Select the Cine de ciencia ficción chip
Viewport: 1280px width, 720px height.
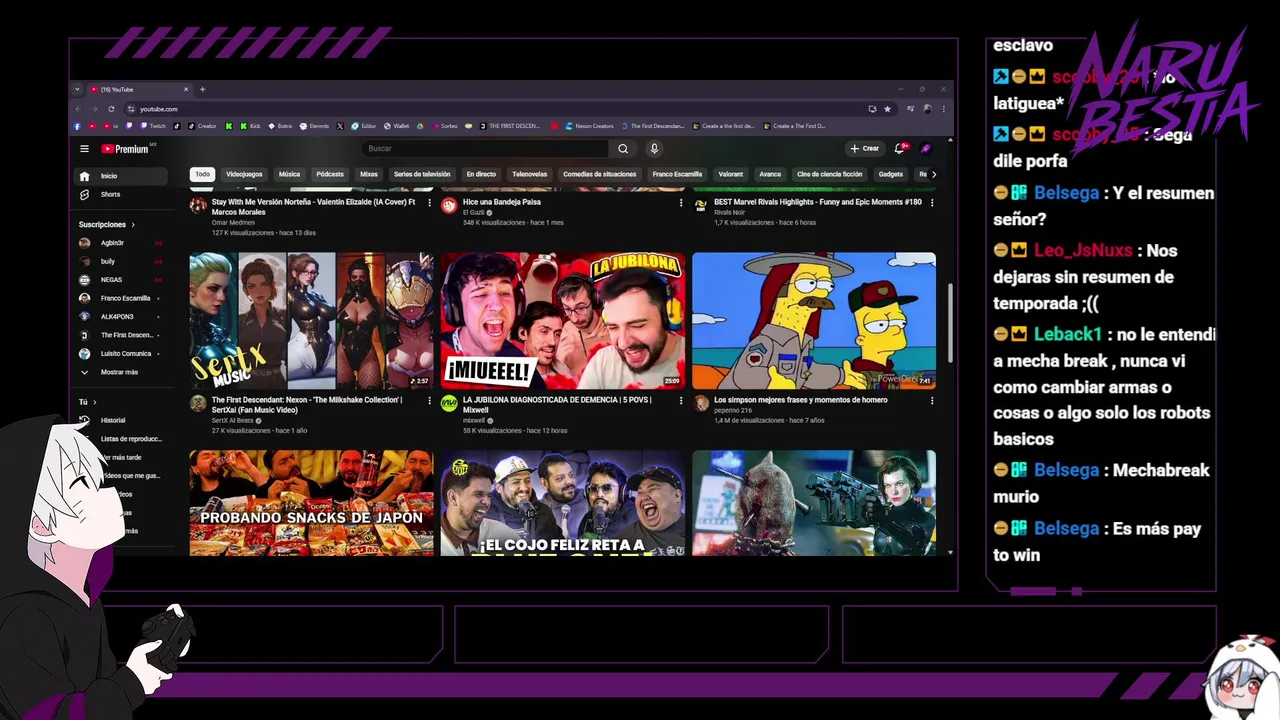[x=829, y=174]
